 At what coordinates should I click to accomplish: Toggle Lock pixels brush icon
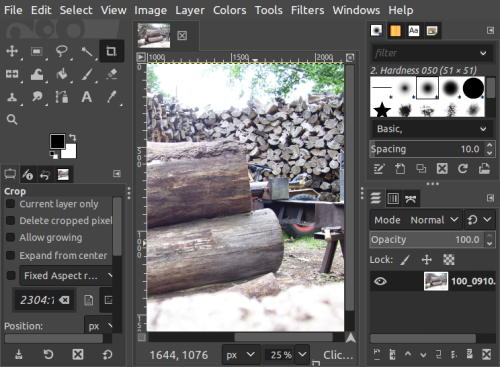(405, 260)
